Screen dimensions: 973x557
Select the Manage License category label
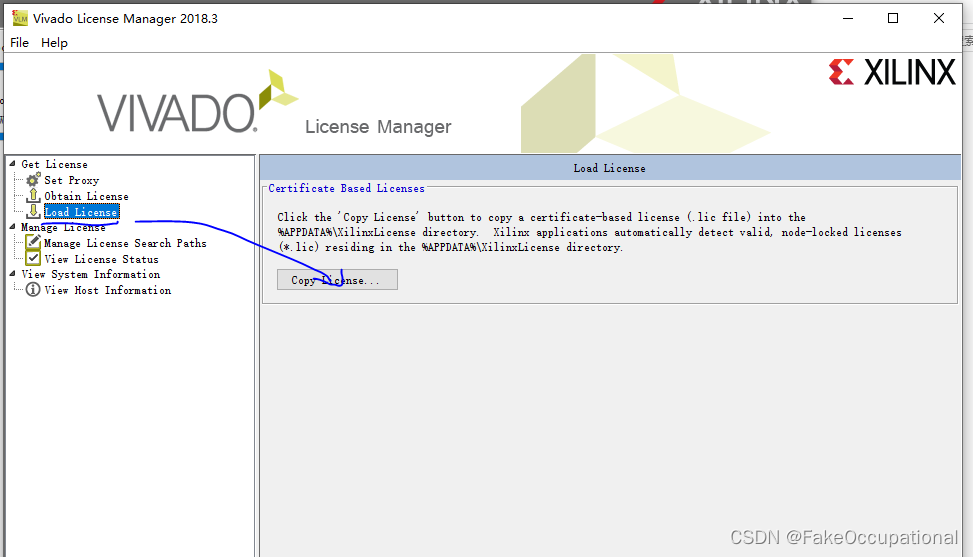(x=63, y=228)
